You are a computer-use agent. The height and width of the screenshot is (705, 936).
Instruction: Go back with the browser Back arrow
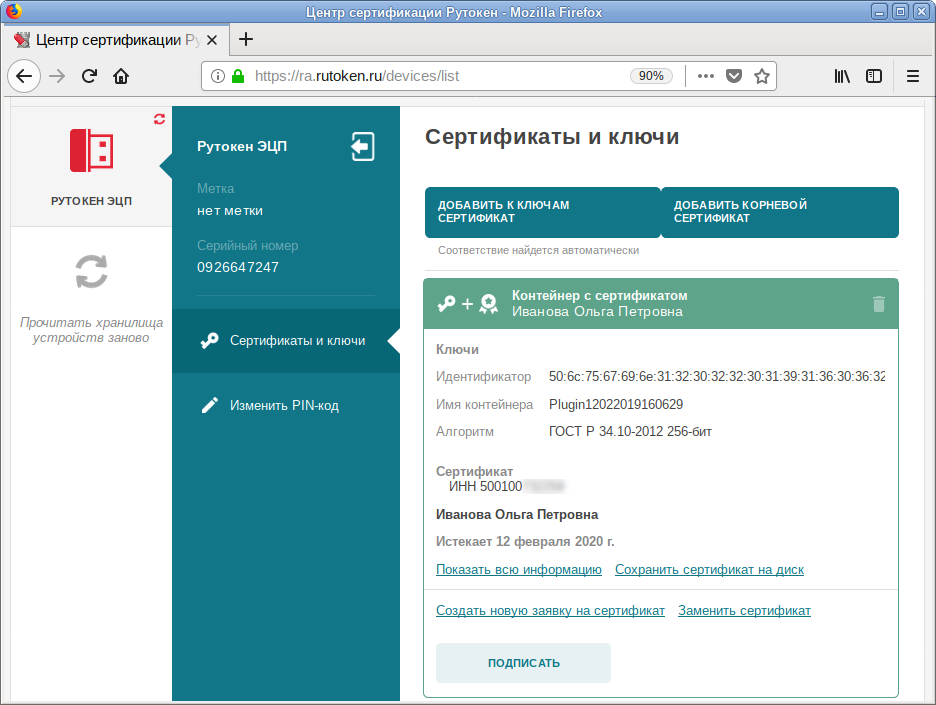coord(24,76)
